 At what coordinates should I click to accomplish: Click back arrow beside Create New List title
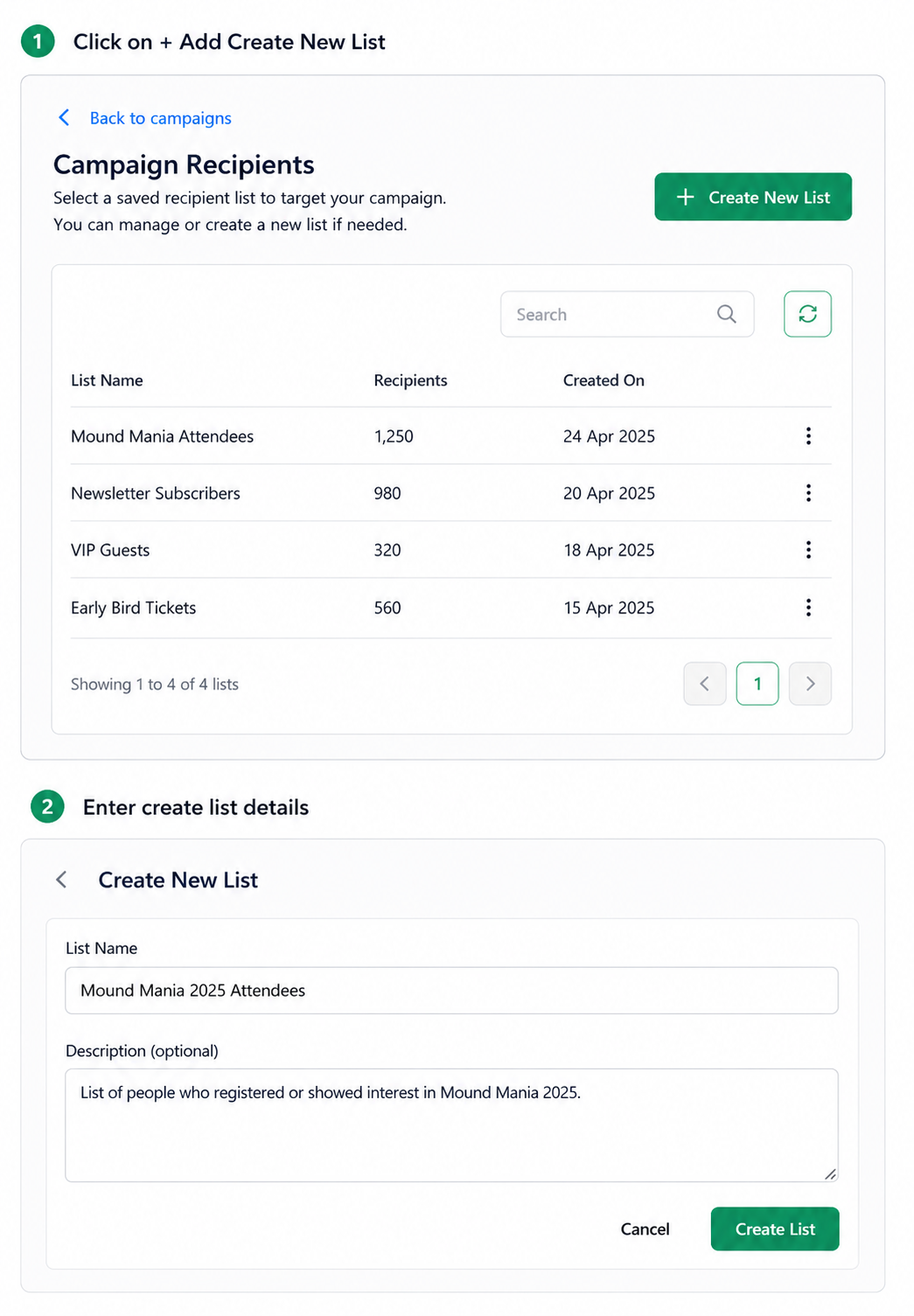(61, 880)
